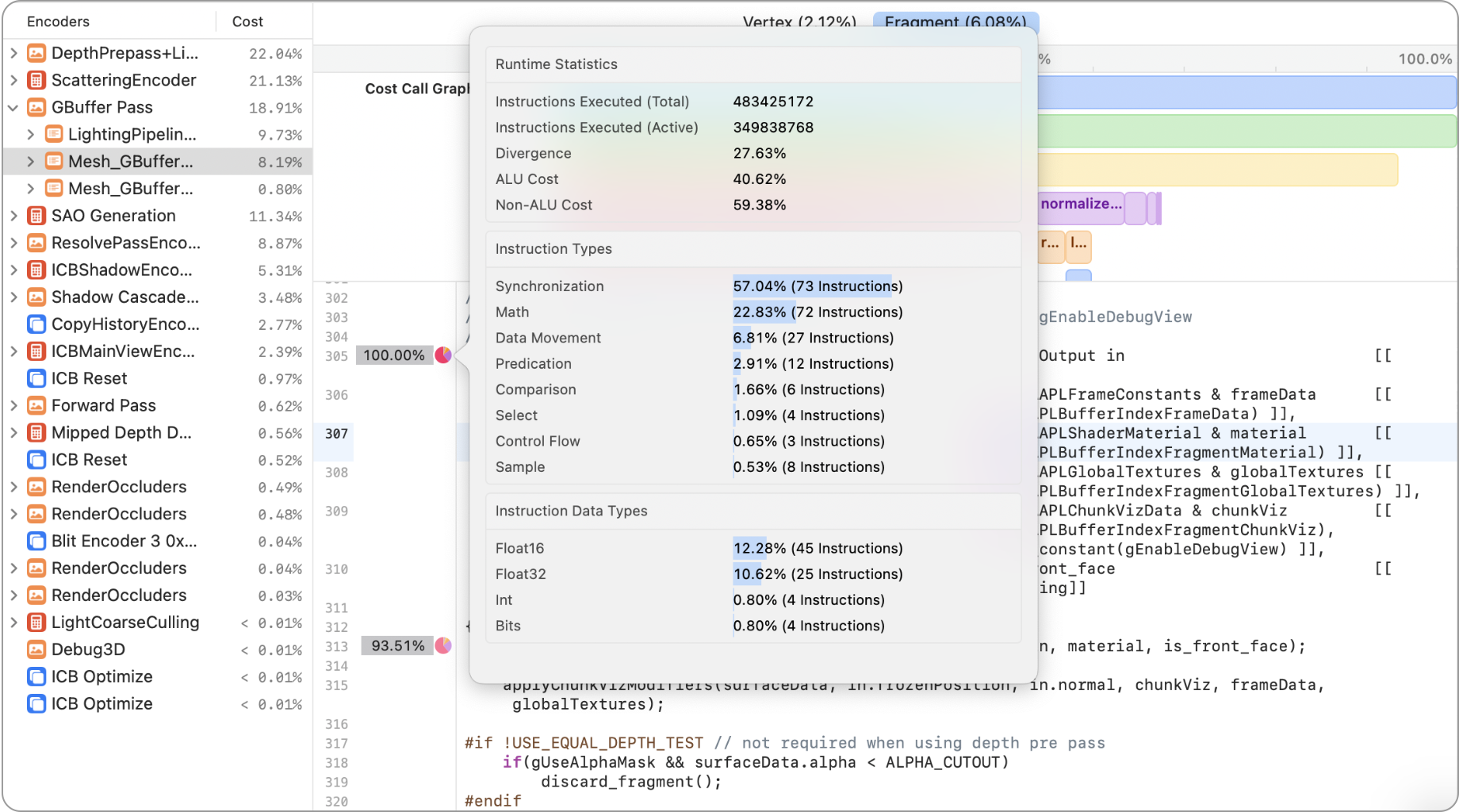Click the DepthPrepass encoder icon
The image size is (1459, 812).
[36, 53]
